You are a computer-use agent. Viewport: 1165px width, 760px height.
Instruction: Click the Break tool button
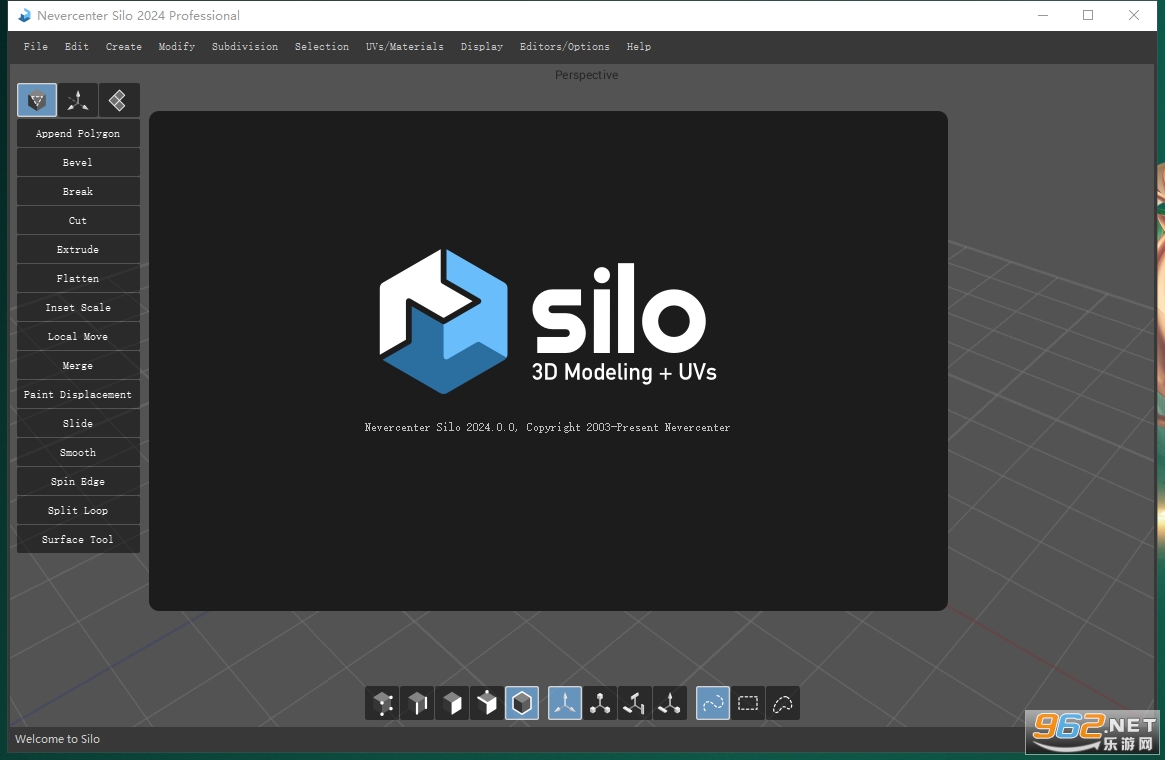[78, 192]
